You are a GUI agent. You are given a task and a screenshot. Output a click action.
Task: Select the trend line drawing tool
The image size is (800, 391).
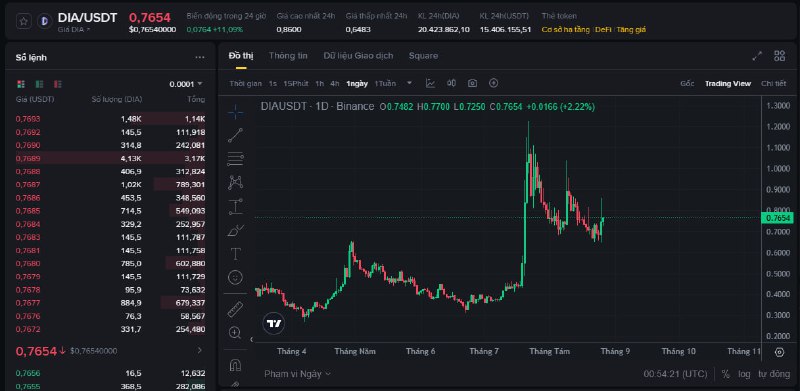[235, 135]
